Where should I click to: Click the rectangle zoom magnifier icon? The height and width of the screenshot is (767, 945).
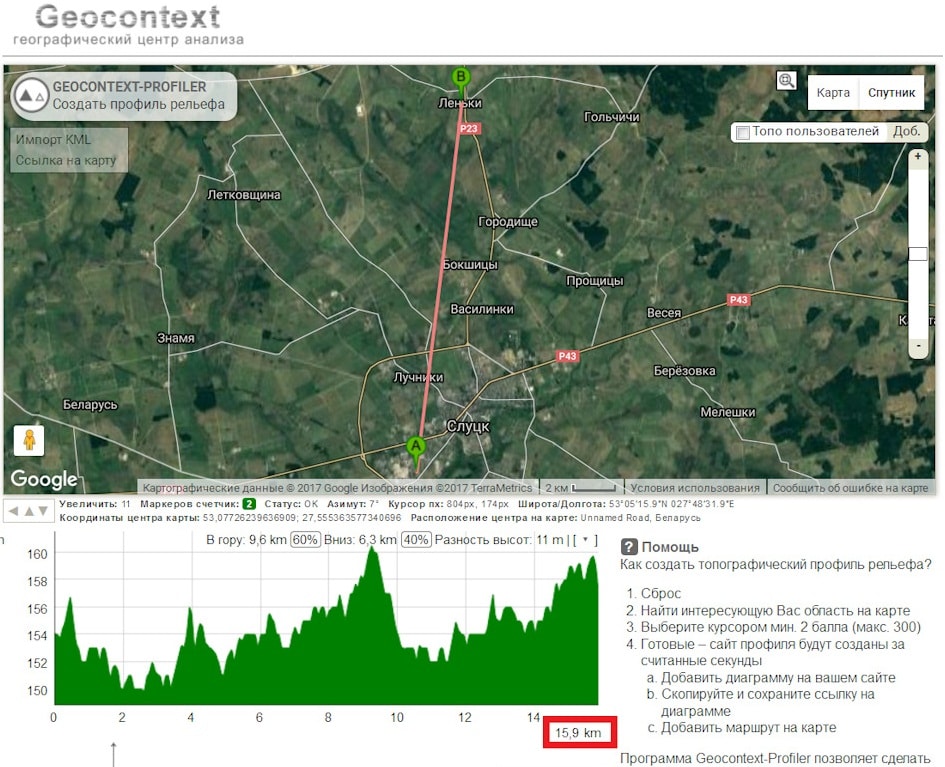pyautogui.click(x=786, y=81)
